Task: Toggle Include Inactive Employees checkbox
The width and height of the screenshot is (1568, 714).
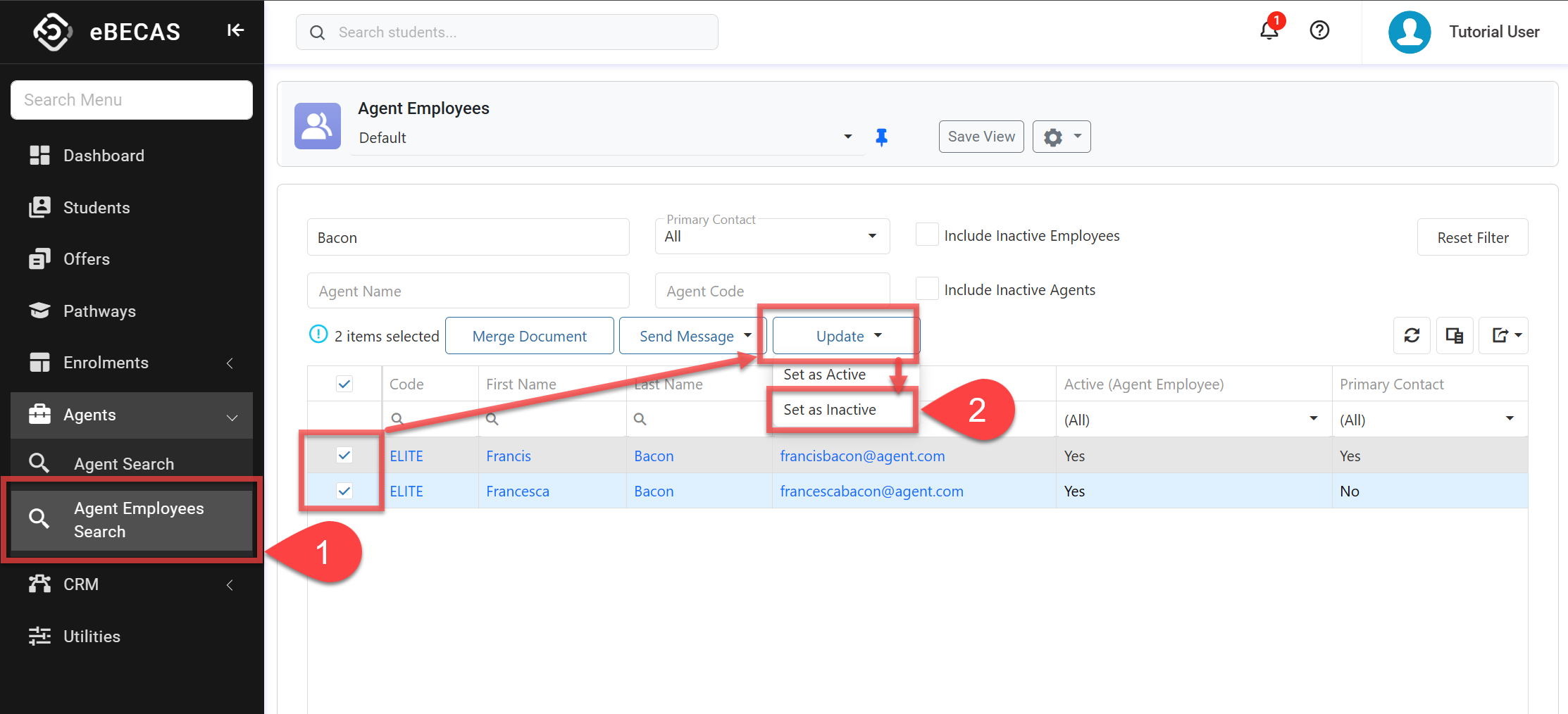Action: tap(926, 234)
